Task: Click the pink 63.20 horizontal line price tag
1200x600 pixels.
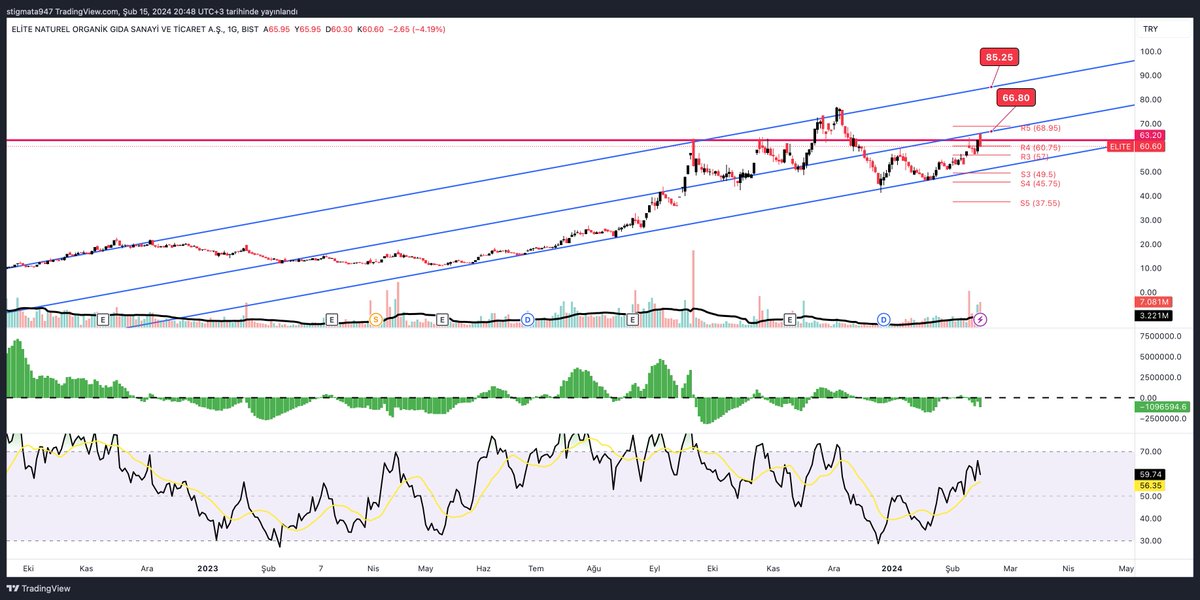Action: (x=1149, y=135)
